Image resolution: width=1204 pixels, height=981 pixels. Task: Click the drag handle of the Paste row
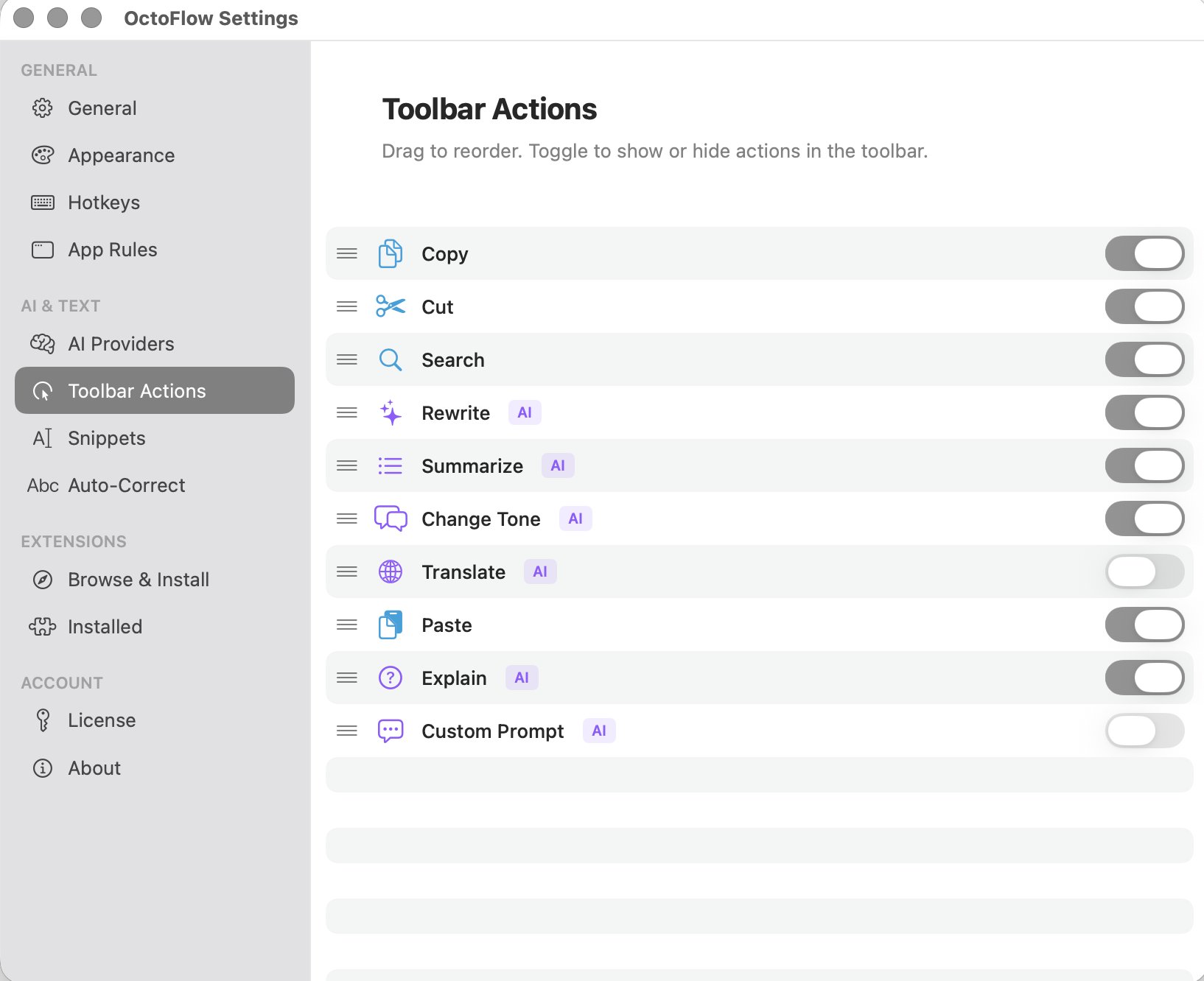tap(347, 625)
